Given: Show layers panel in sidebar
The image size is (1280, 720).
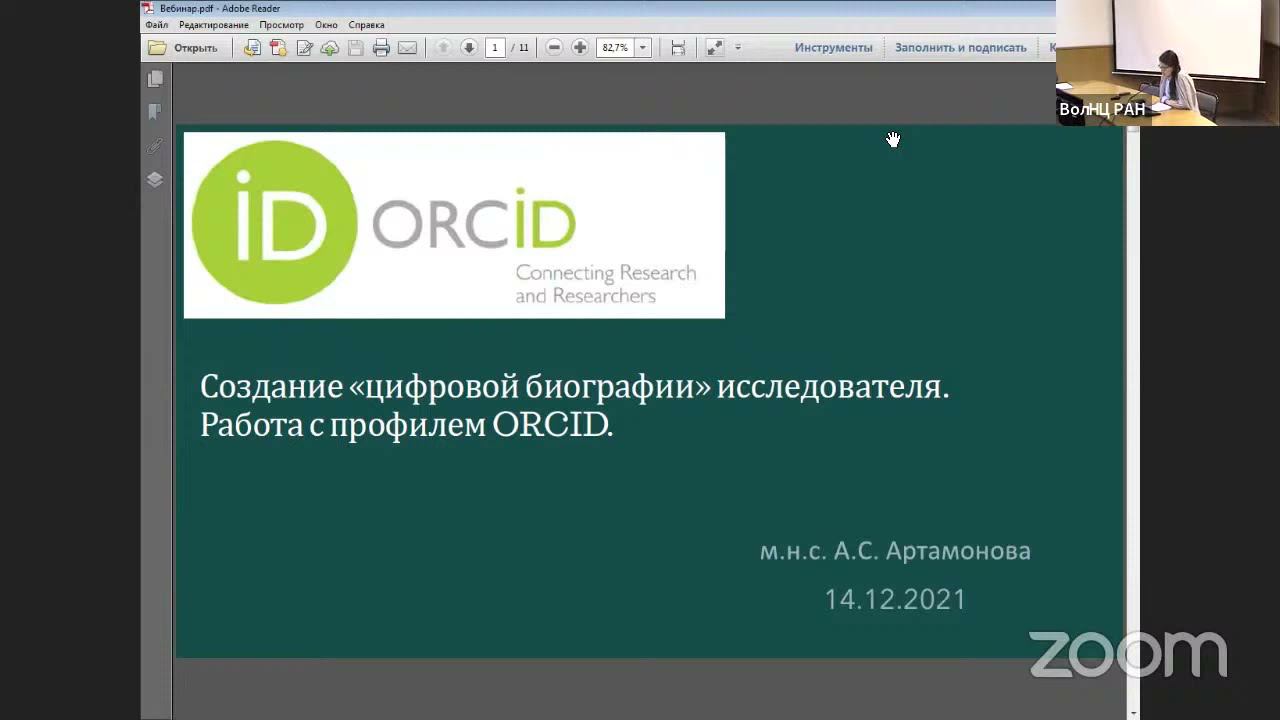Looking at the screenshot, I should pos(155,180).
